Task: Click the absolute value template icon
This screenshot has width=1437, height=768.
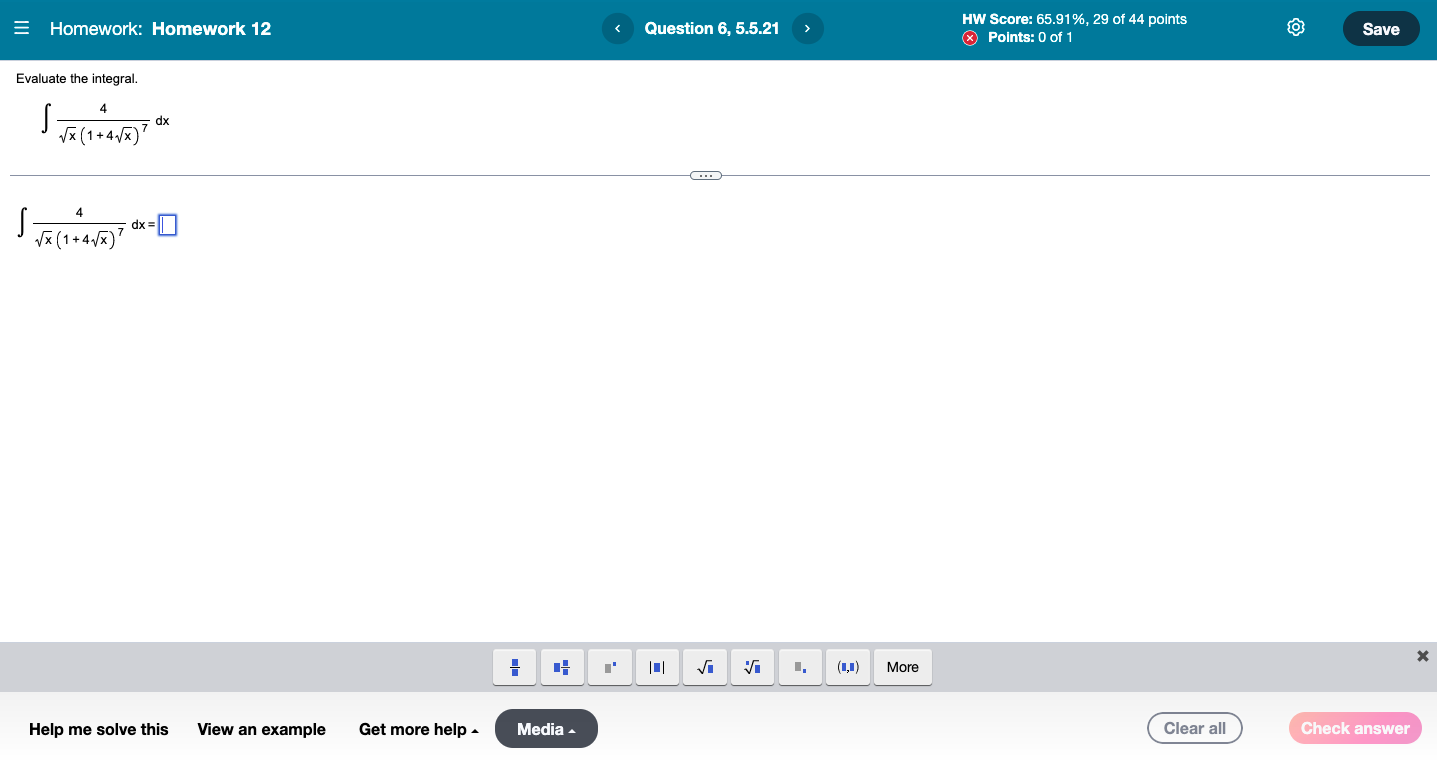Action: 657,667
